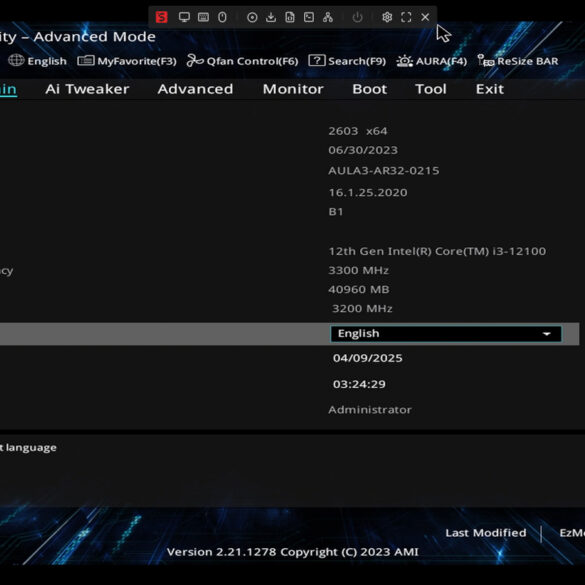Screen dimensions: 585x585
Task: Click the AURA light icon
Action: (x=405, y=61)
